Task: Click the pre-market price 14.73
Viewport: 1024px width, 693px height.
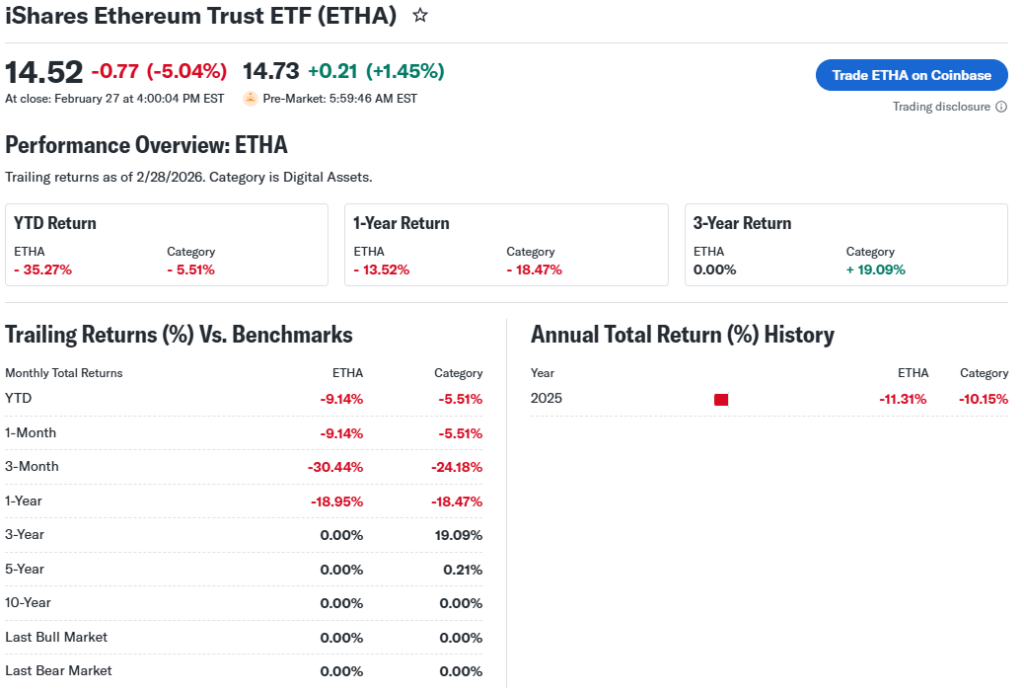Action: click(271, 72)
